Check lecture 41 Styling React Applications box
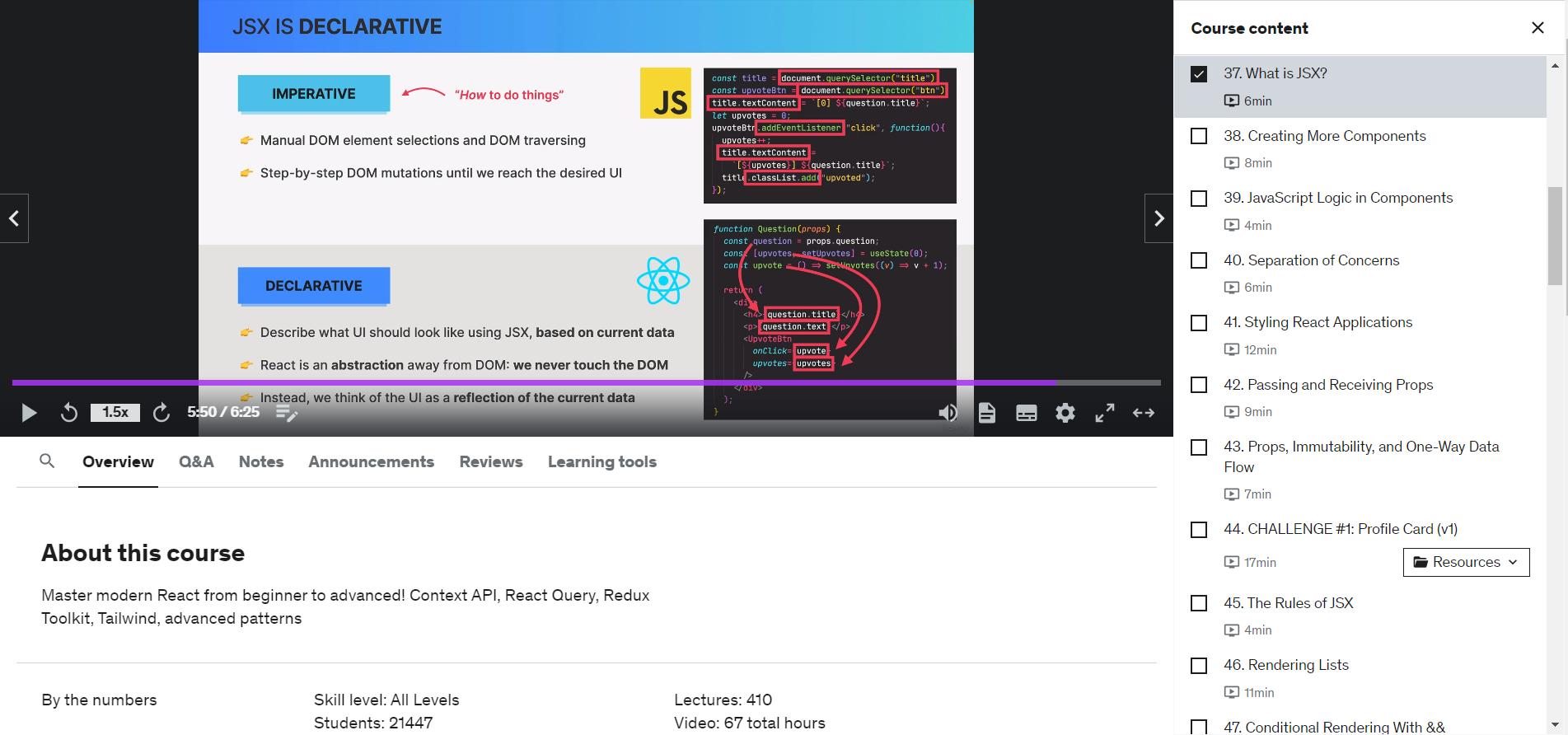This screenshot has width=1568, height=735. click(1199, 323)
